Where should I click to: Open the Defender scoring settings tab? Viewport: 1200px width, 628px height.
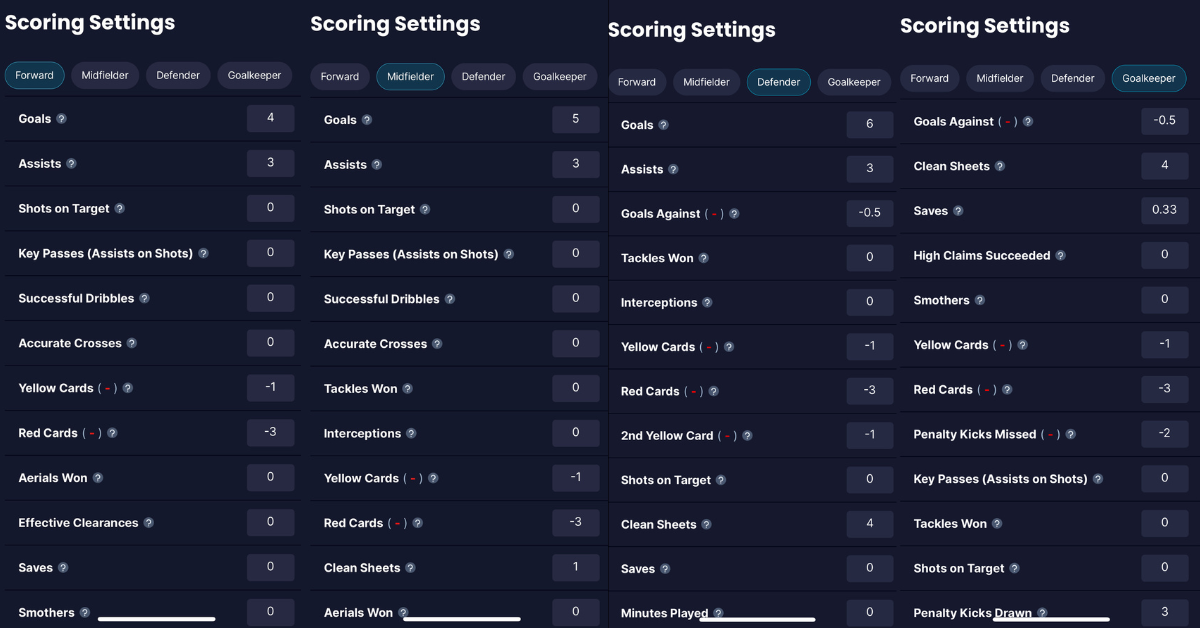[x=778, y=82]
